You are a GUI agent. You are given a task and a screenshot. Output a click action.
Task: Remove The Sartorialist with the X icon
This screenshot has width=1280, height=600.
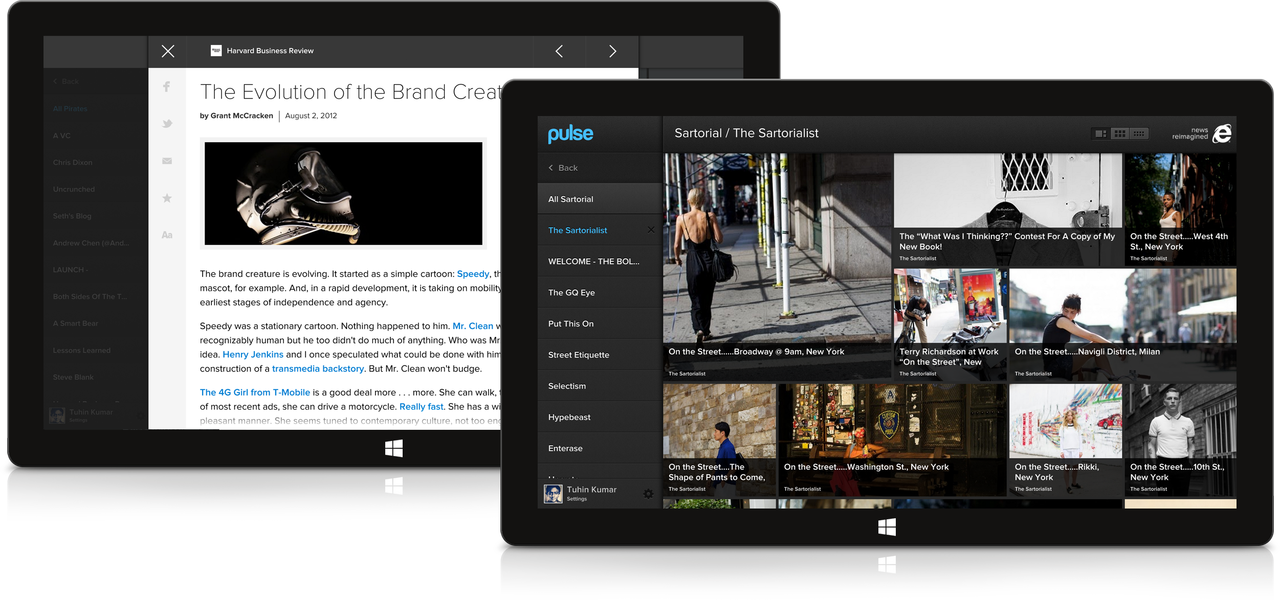(x=651, y=230)
